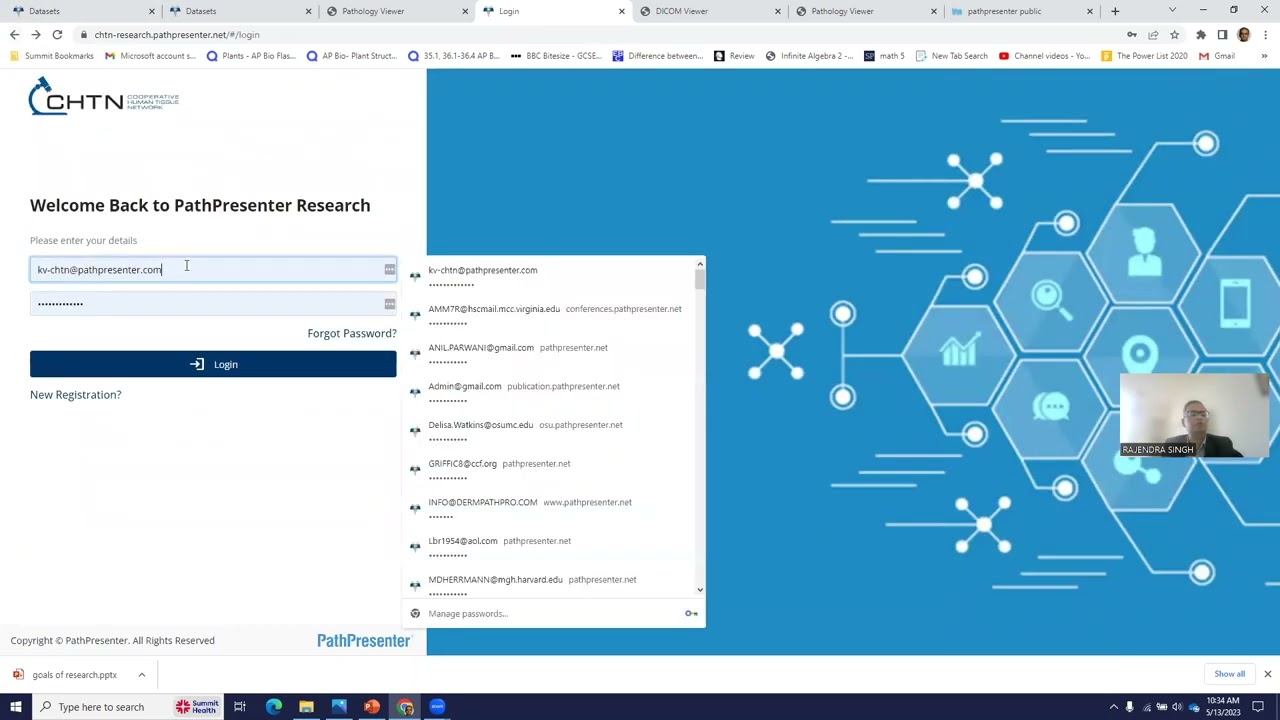Open the Zoom app from the taskbar
The width and height of the screenshot is (1280, 720).
click(x=437, y=707)
